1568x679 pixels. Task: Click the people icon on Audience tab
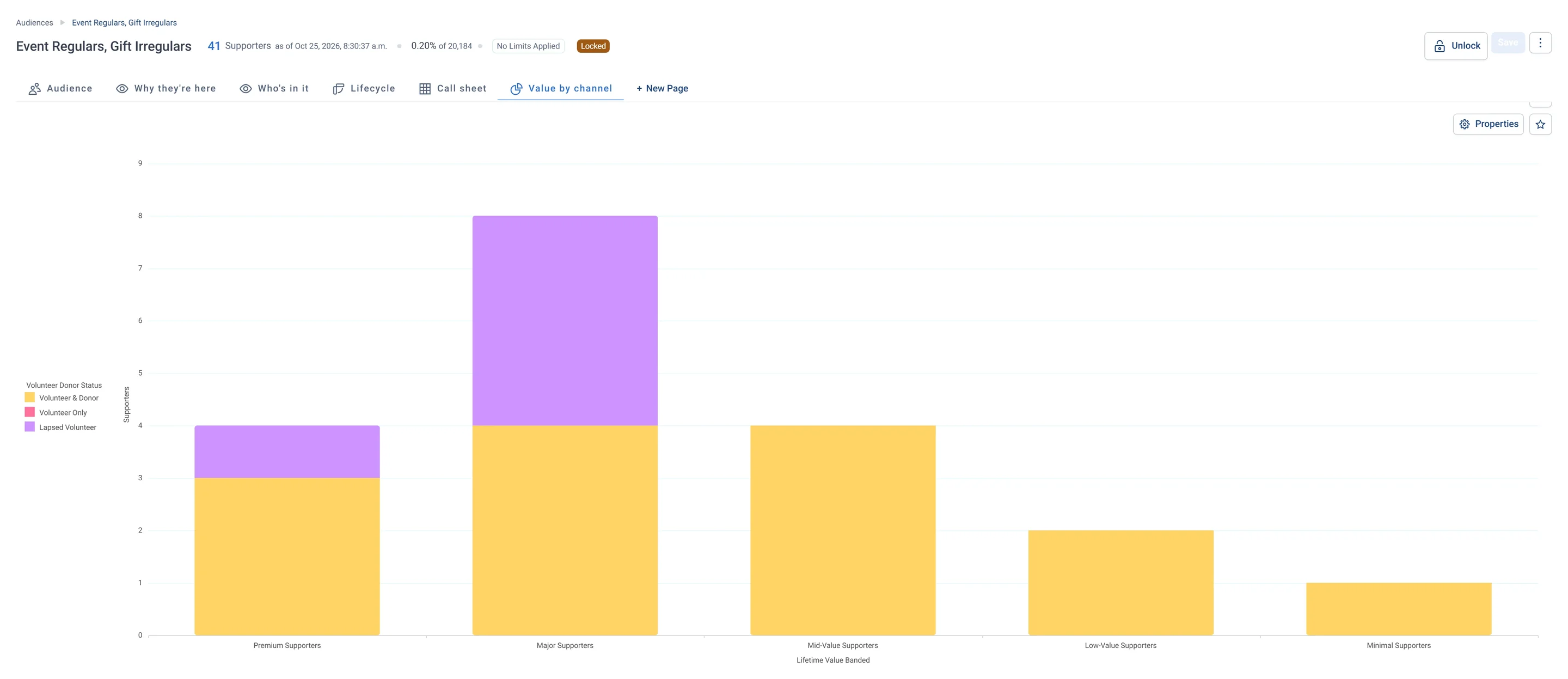pyautogui.click(x=35, y=89)
